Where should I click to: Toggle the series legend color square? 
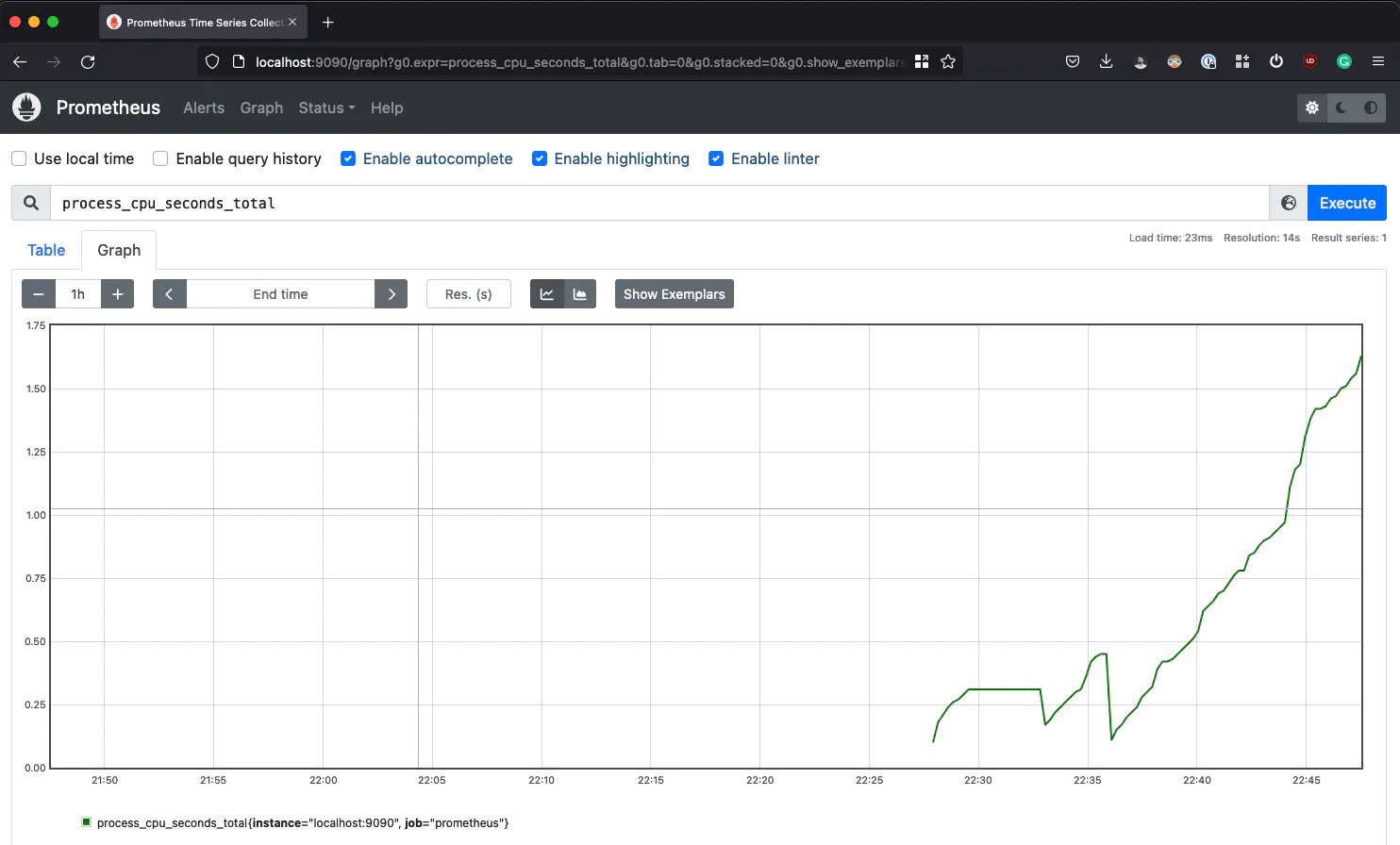click(87, 822)
